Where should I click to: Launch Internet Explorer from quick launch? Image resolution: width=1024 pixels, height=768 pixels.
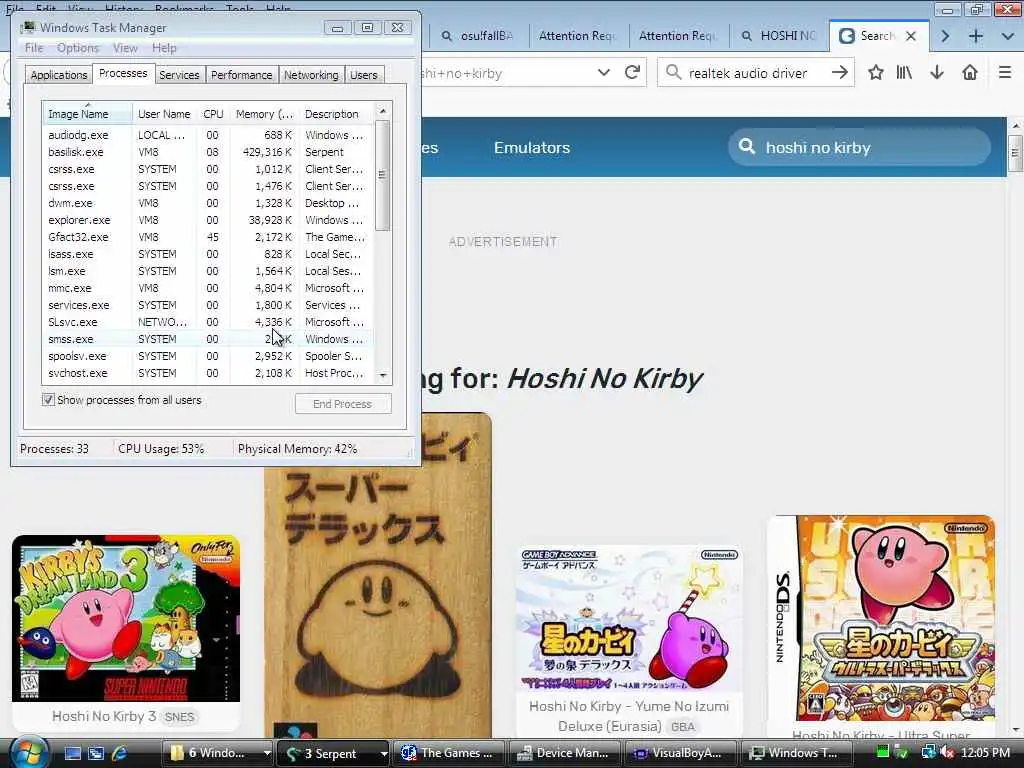tap(119, 753)
